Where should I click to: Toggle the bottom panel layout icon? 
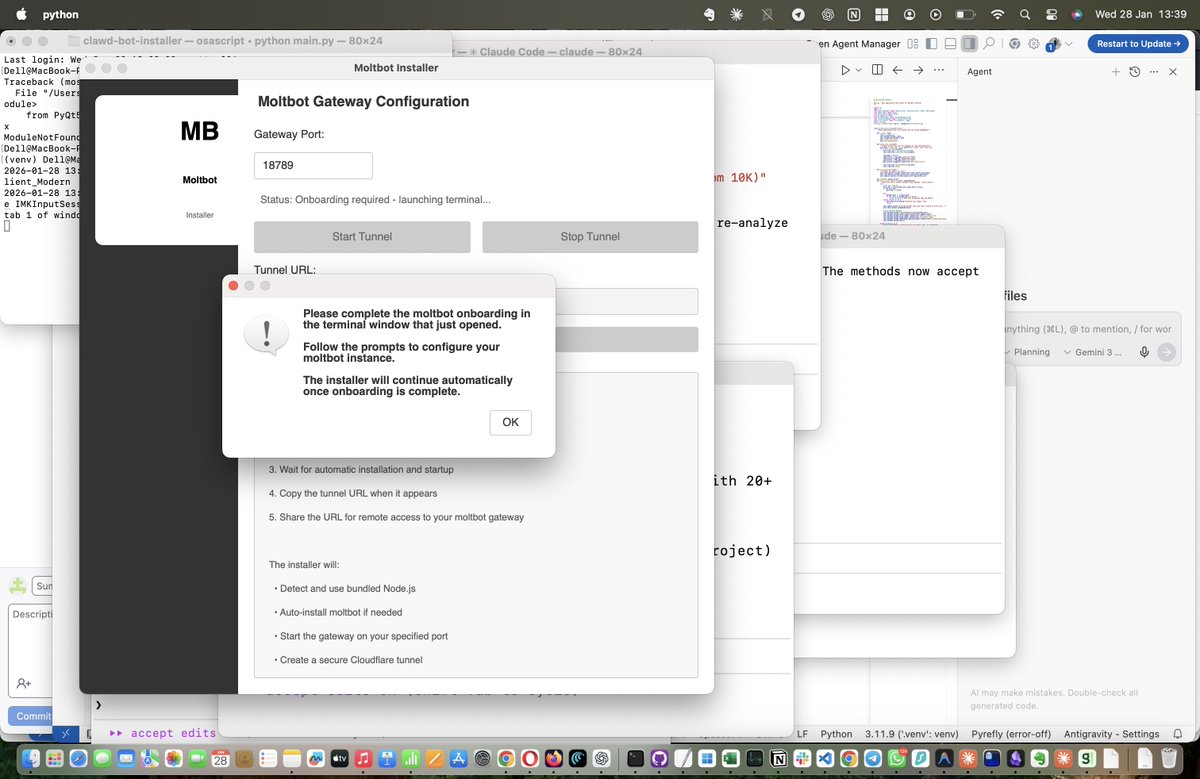point(950,44)
